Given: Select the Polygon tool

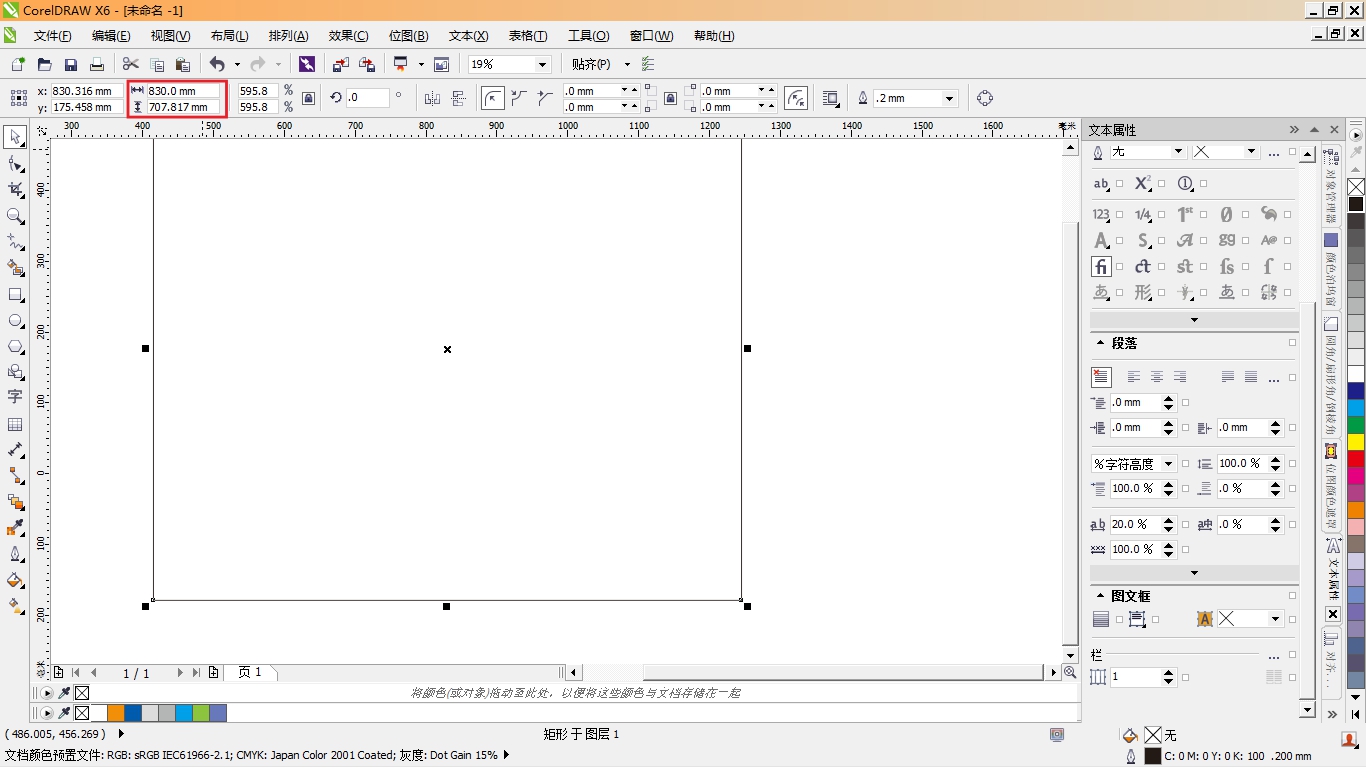Looking at the screenshot, I should [x=15, y=346].
